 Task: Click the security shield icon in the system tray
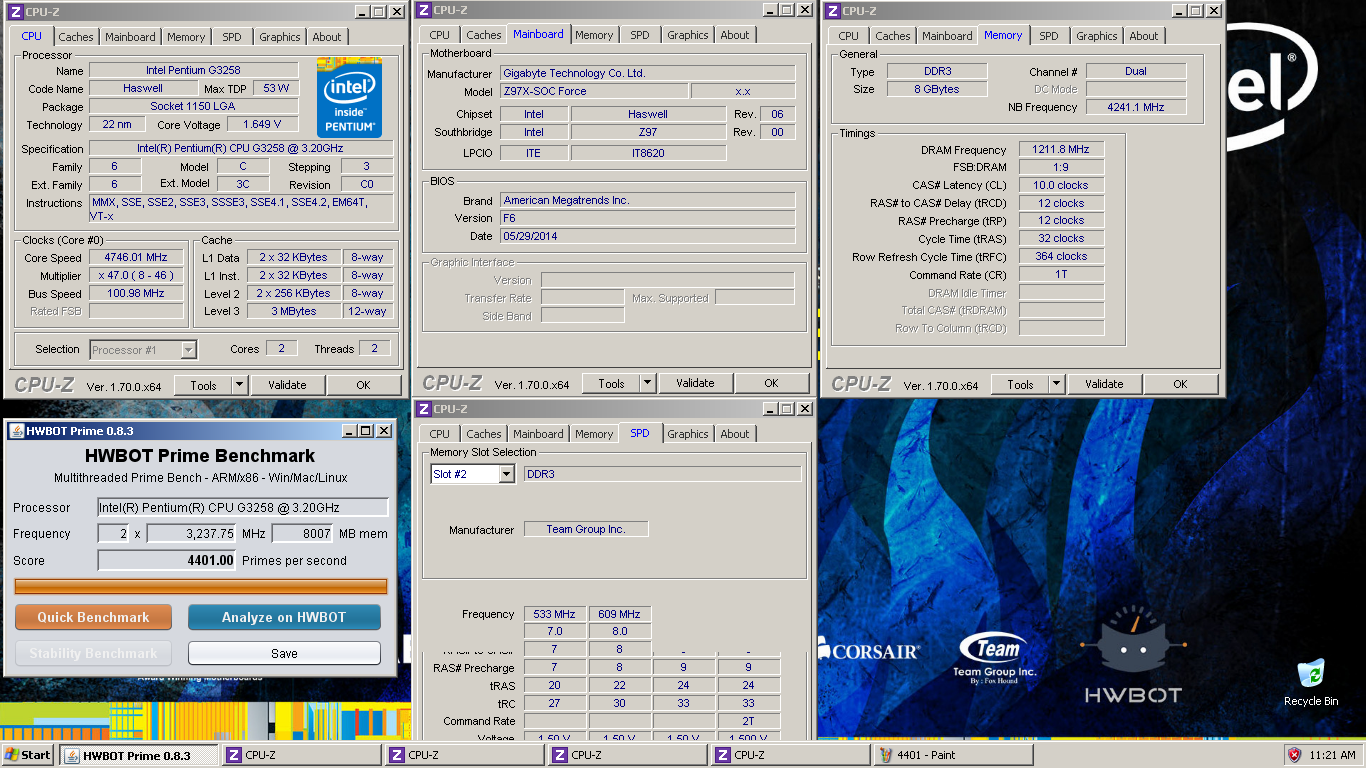click(x=1294, y=755)
